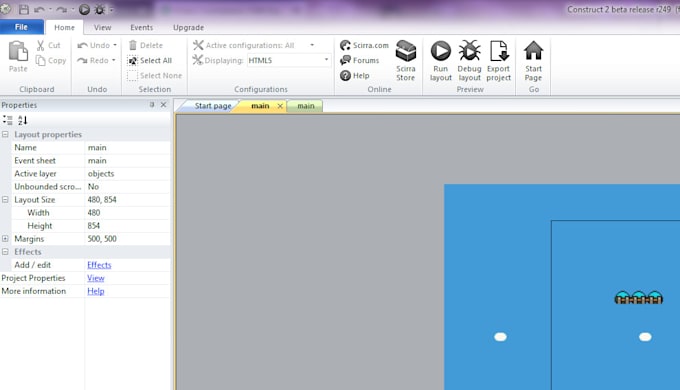Open the Undo history dropdown arrow

point(115,45)
